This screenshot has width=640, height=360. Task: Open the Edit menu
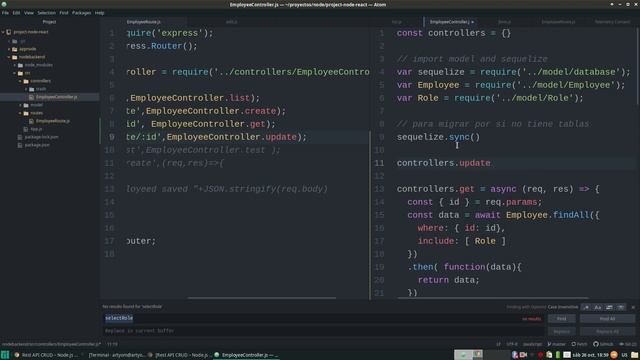pyautogui.click(x=16, y=13)
